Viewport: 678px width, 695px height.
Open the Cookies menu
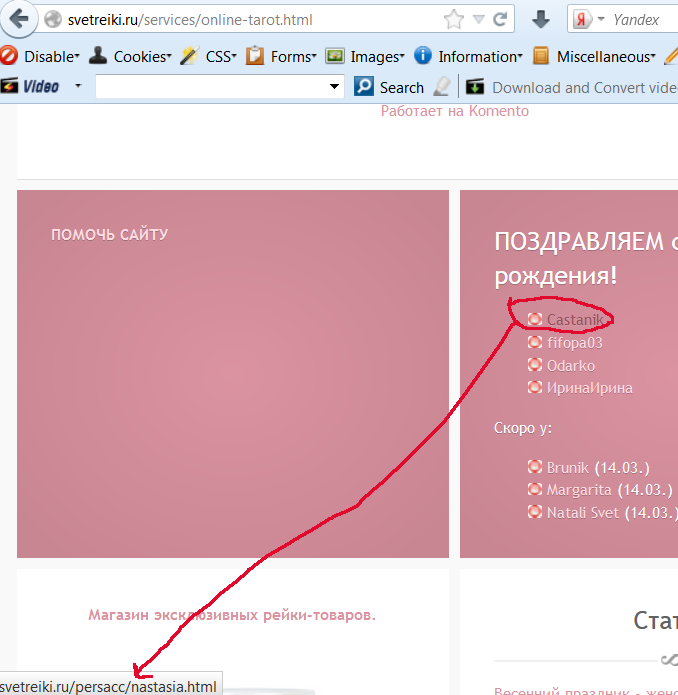coord(142,57)
